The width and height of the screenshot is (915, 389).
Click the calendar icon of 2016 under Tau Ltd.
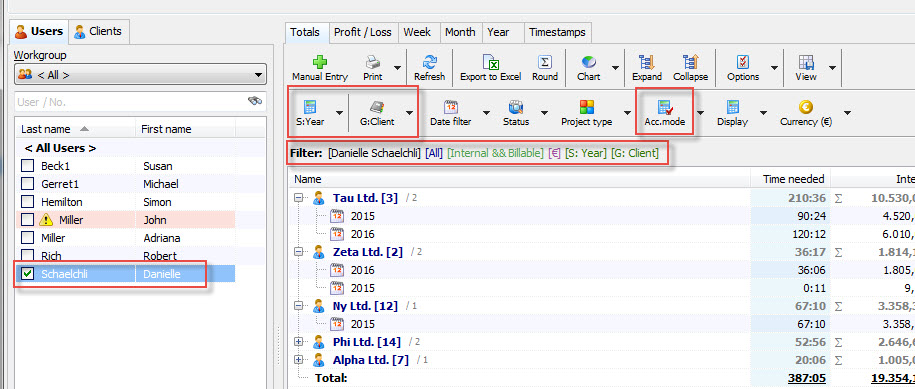[337, 234]
